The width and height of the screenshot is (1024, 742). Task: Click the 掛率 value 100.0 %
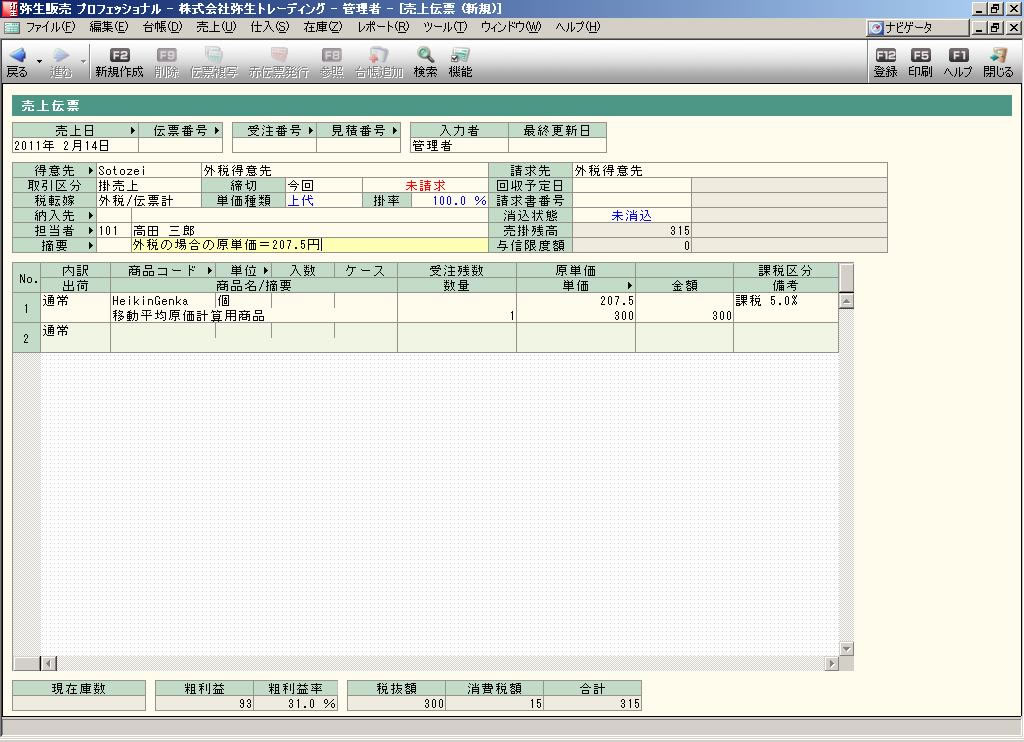(450, 201)
